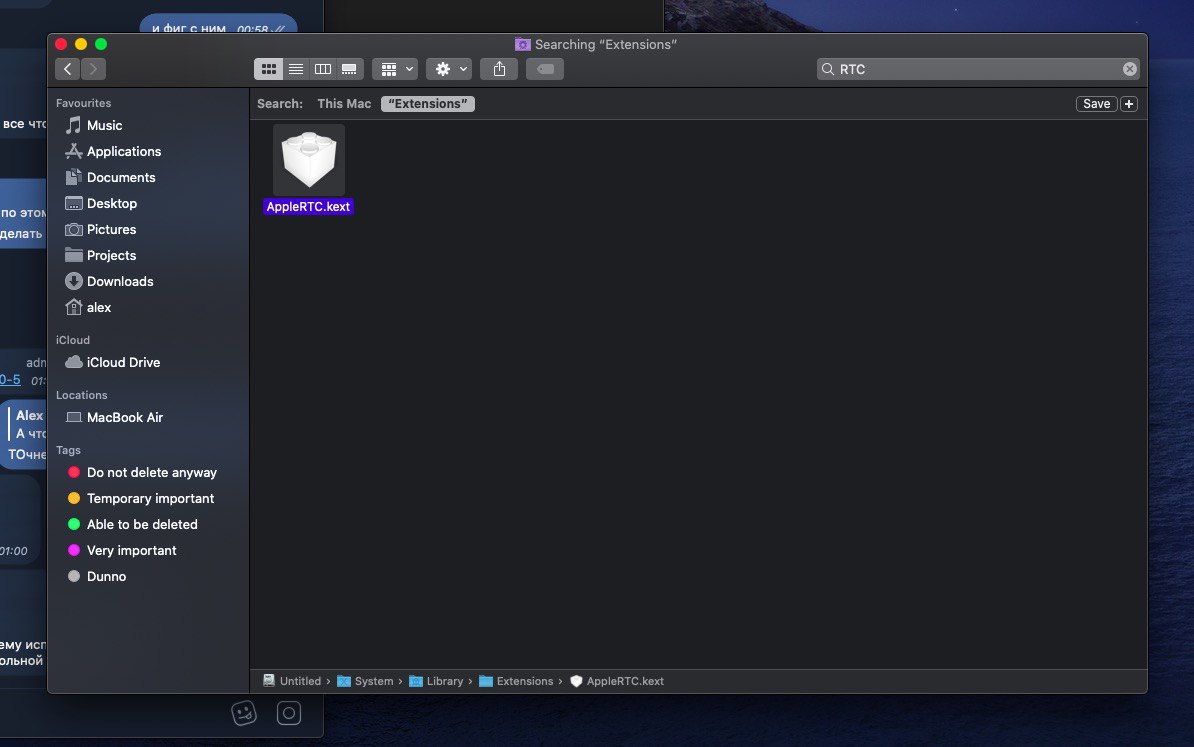
Task: Go forward with the Finder forward arrow
Action: click(93, 69)
